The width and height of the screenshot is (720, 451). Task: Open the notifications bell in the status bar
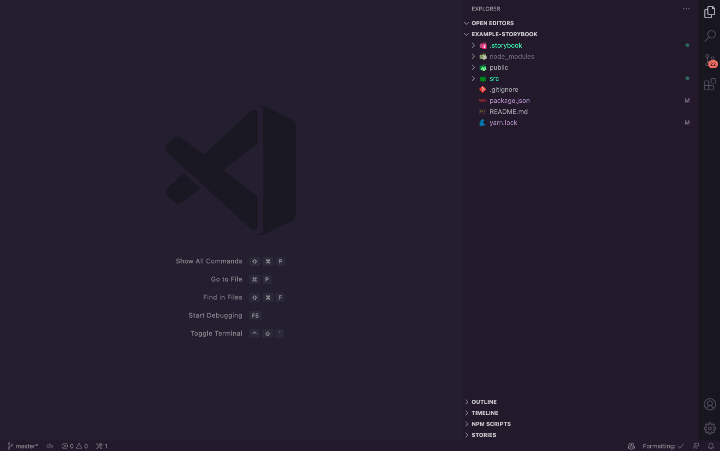click(x=711, y=446)
